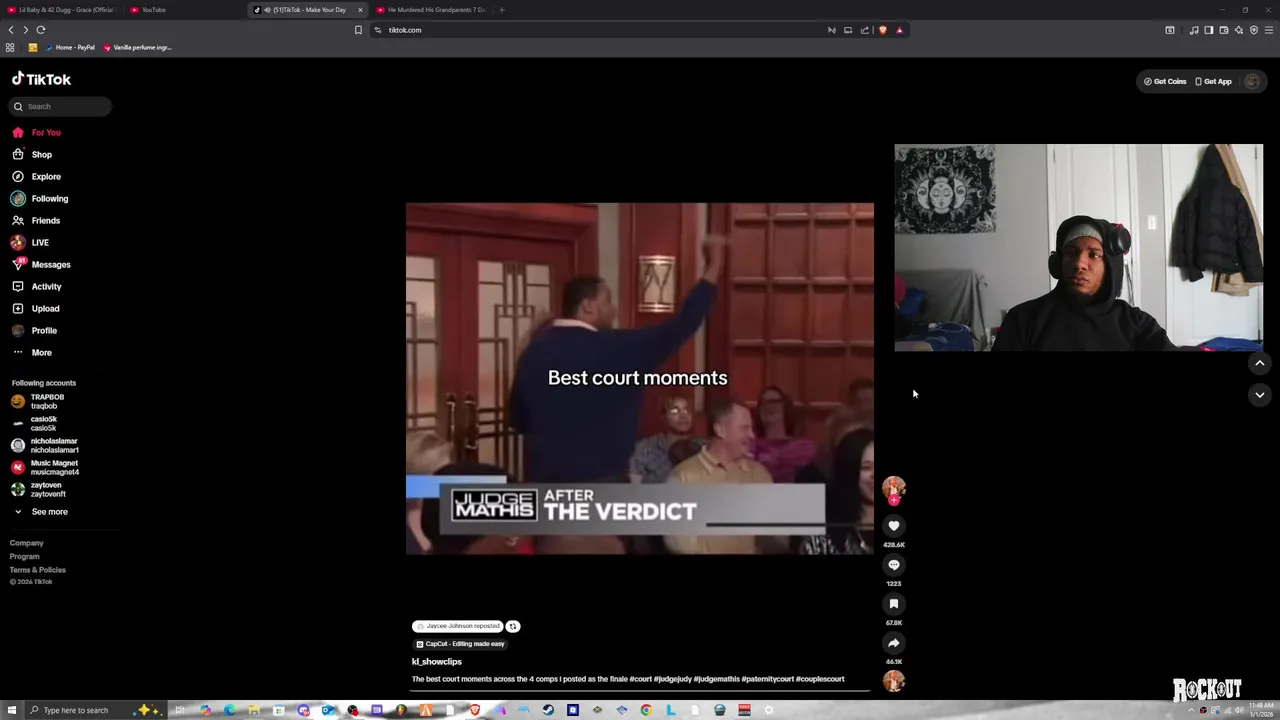Switch to the YouTube browser tab

[x=180, y=10]
